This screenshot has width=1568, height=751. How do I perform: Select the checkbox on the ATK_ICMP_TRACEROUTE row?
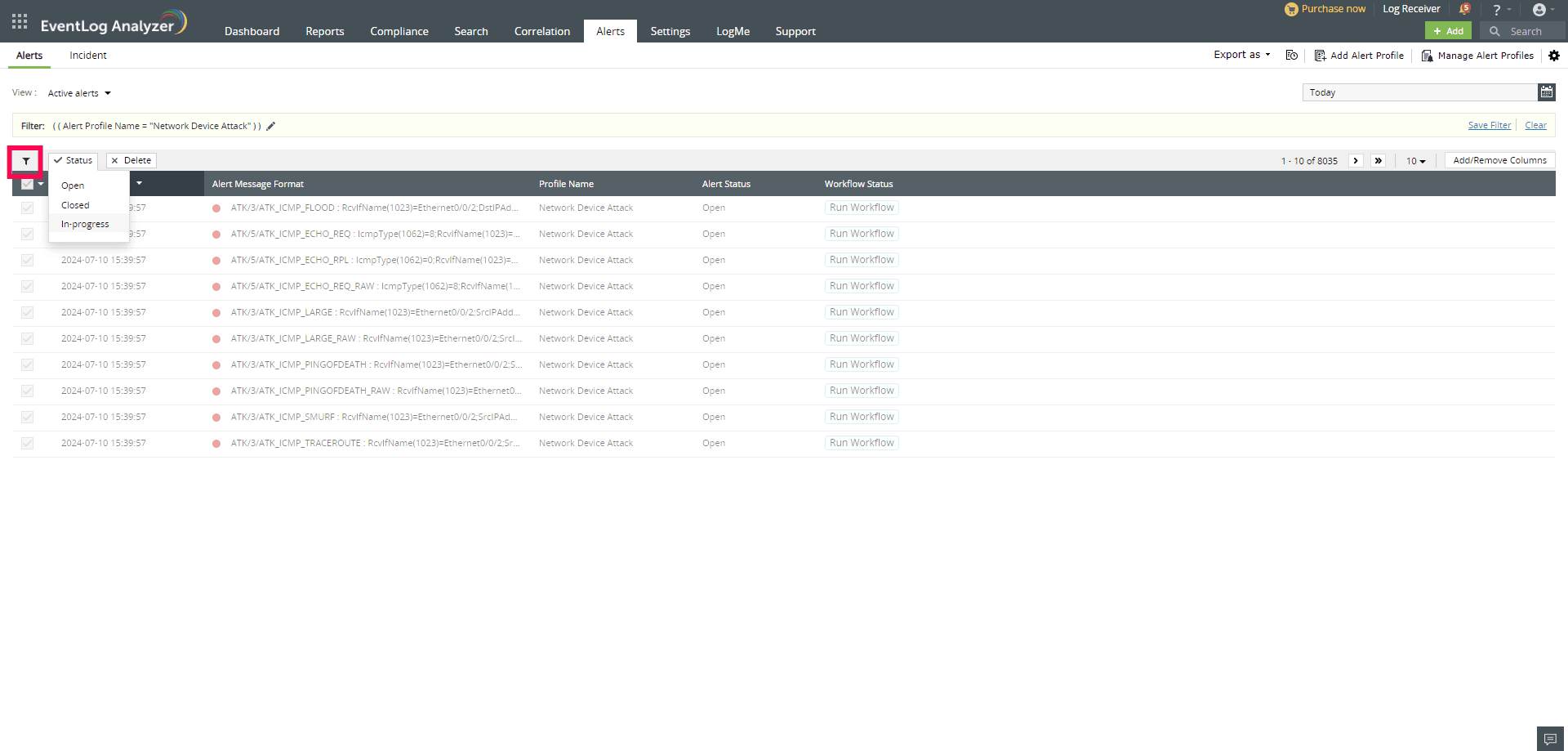pyautogui.click(x=27, y=443)
